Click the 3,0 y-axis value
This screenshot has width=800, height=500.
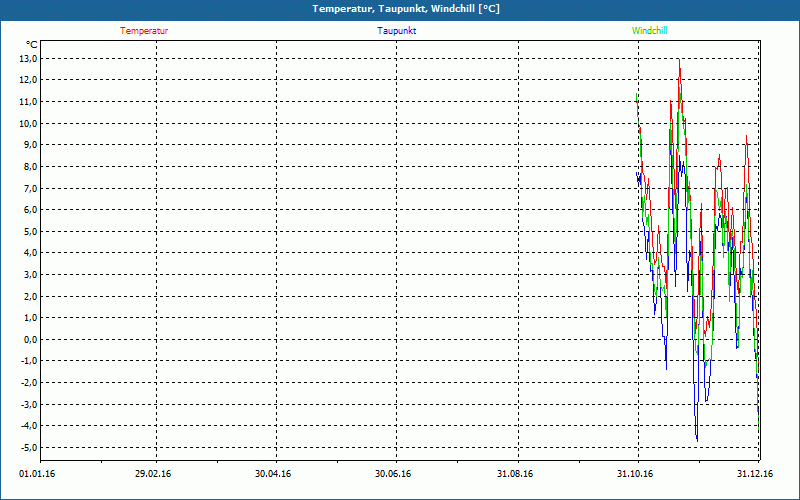click(x=31, y=274)
